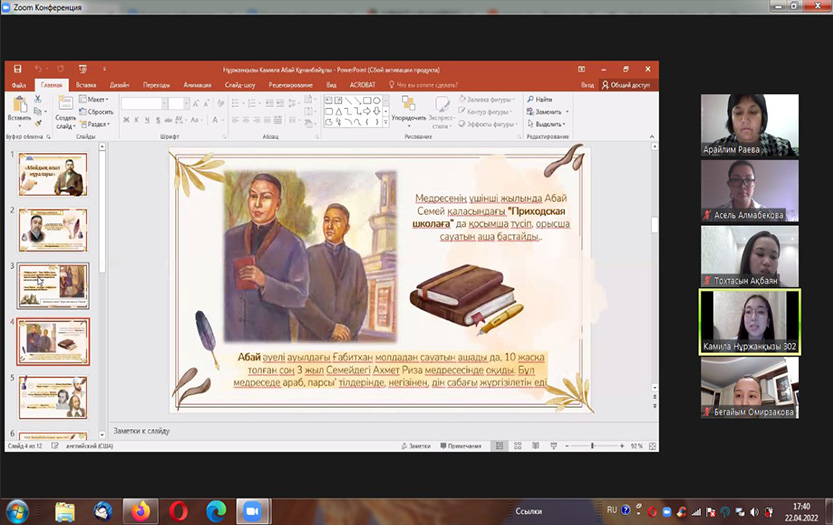Open the Раздел section dropdown
The height and width of the screenshot is (525, 833).
click(97, 124)
